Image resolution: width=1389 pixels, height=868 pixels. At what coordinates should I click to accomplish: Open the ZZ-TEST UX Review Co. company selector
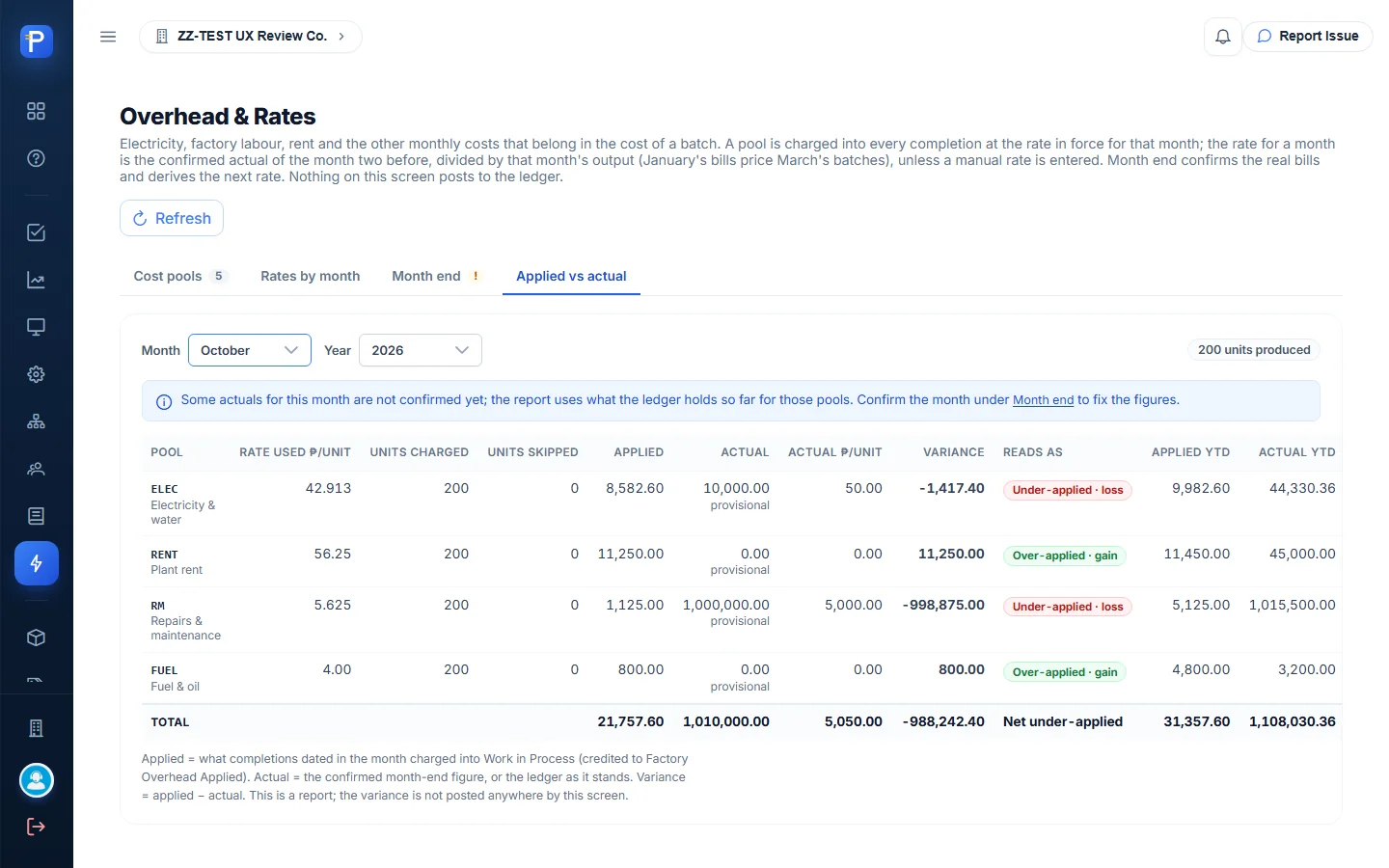(x=251, y=37)
